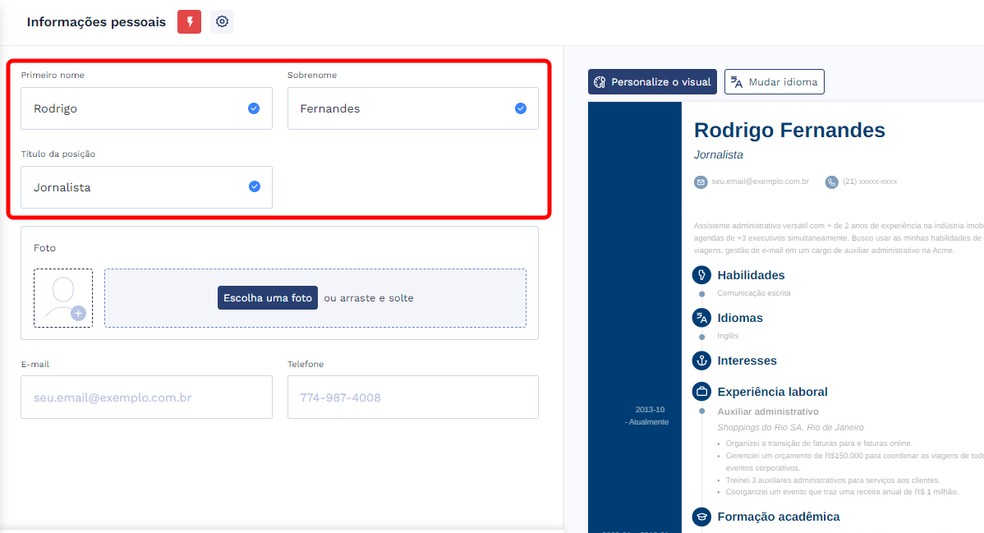The height and width of the screenshot is (533, 984).
Task: Click the Formação acadêmica heading in the preview
Action: (x=778, y=517)
